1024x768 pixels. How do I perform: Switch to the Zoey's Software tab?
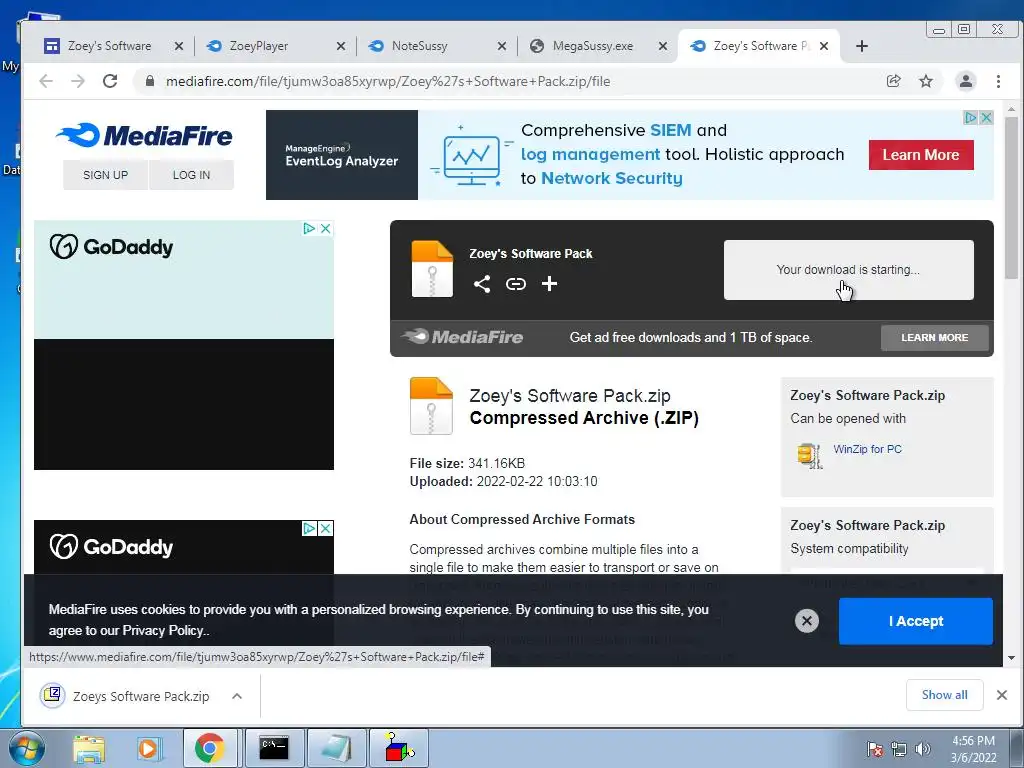pos(108,46)
